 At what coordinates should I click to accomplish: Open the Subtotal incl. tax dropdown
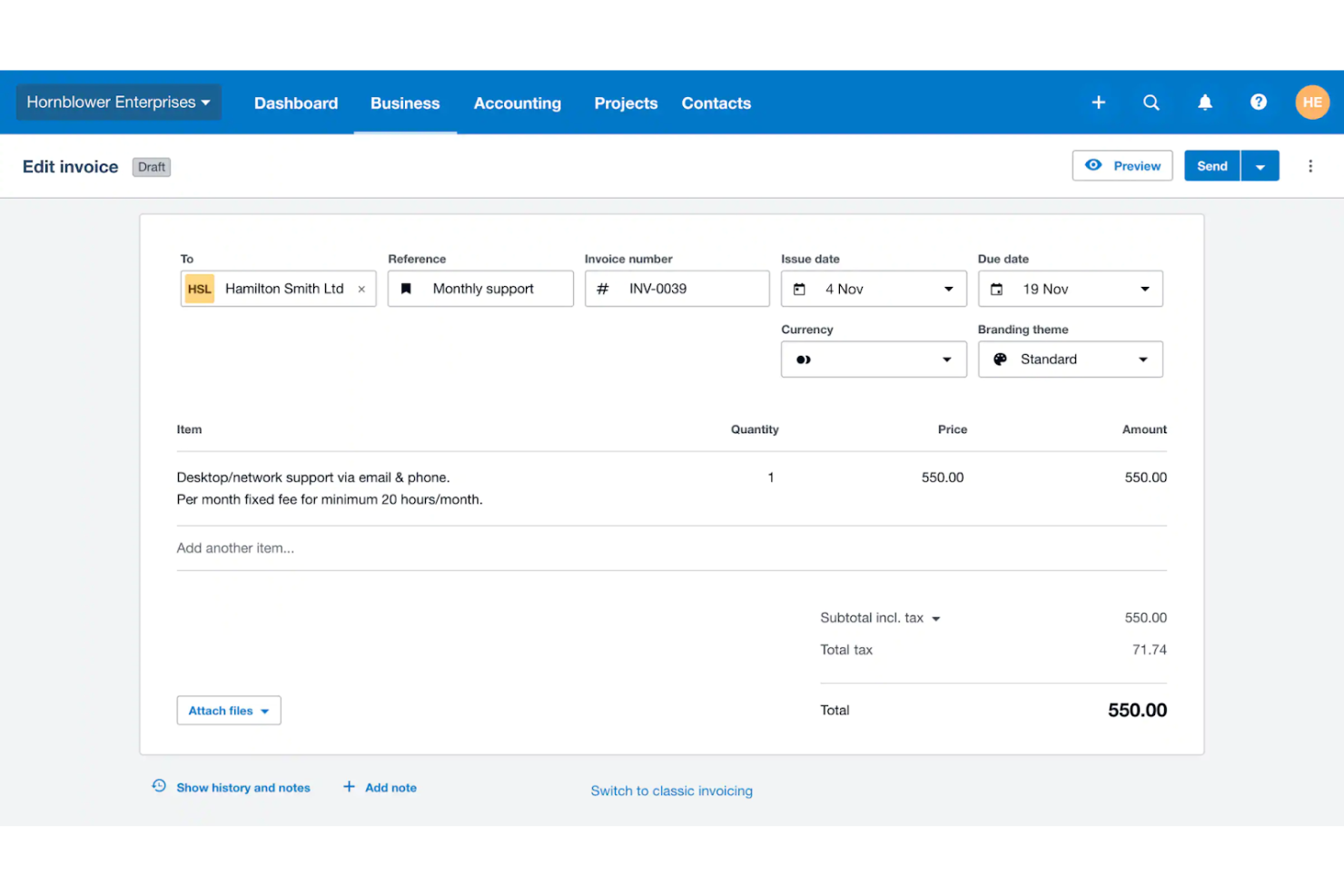(937, 617)
